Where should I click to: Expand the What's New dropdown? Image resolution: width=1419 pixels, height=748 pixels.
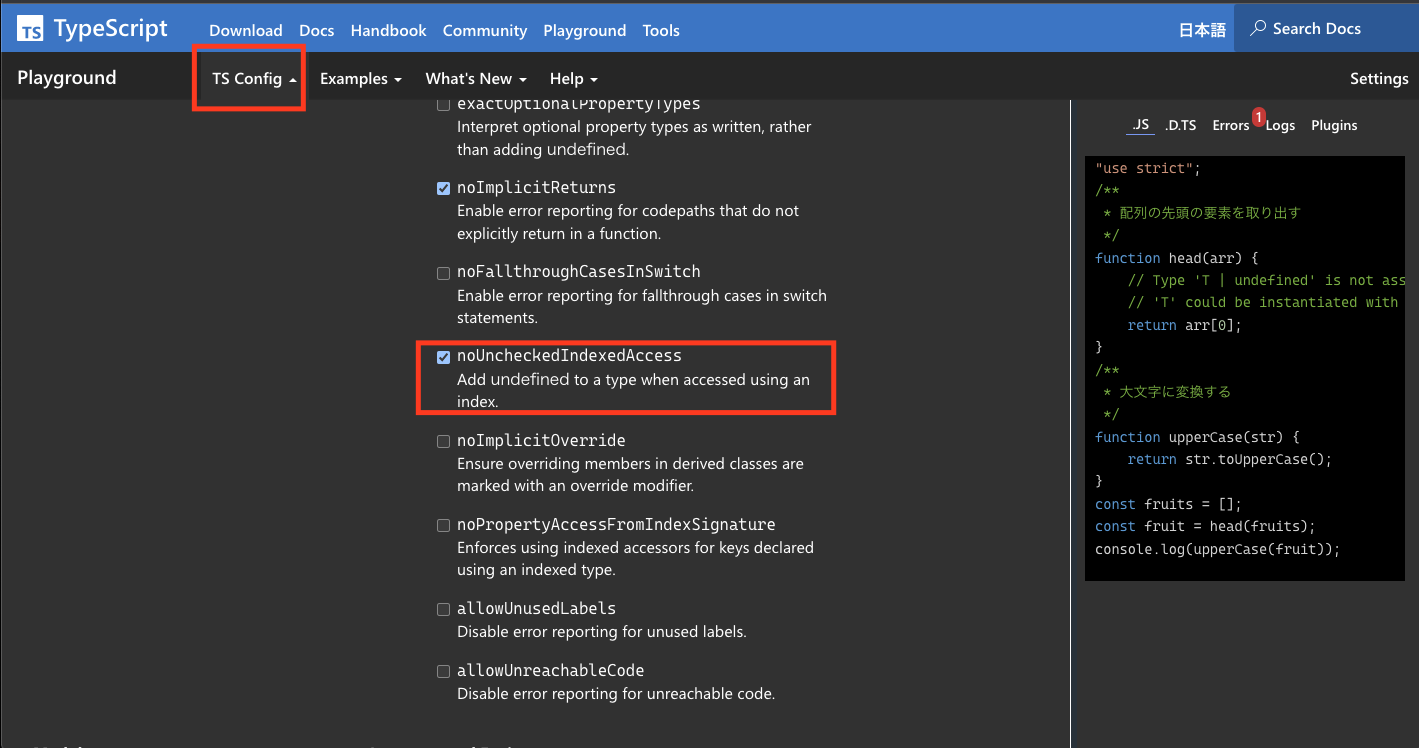coord(476,79)
